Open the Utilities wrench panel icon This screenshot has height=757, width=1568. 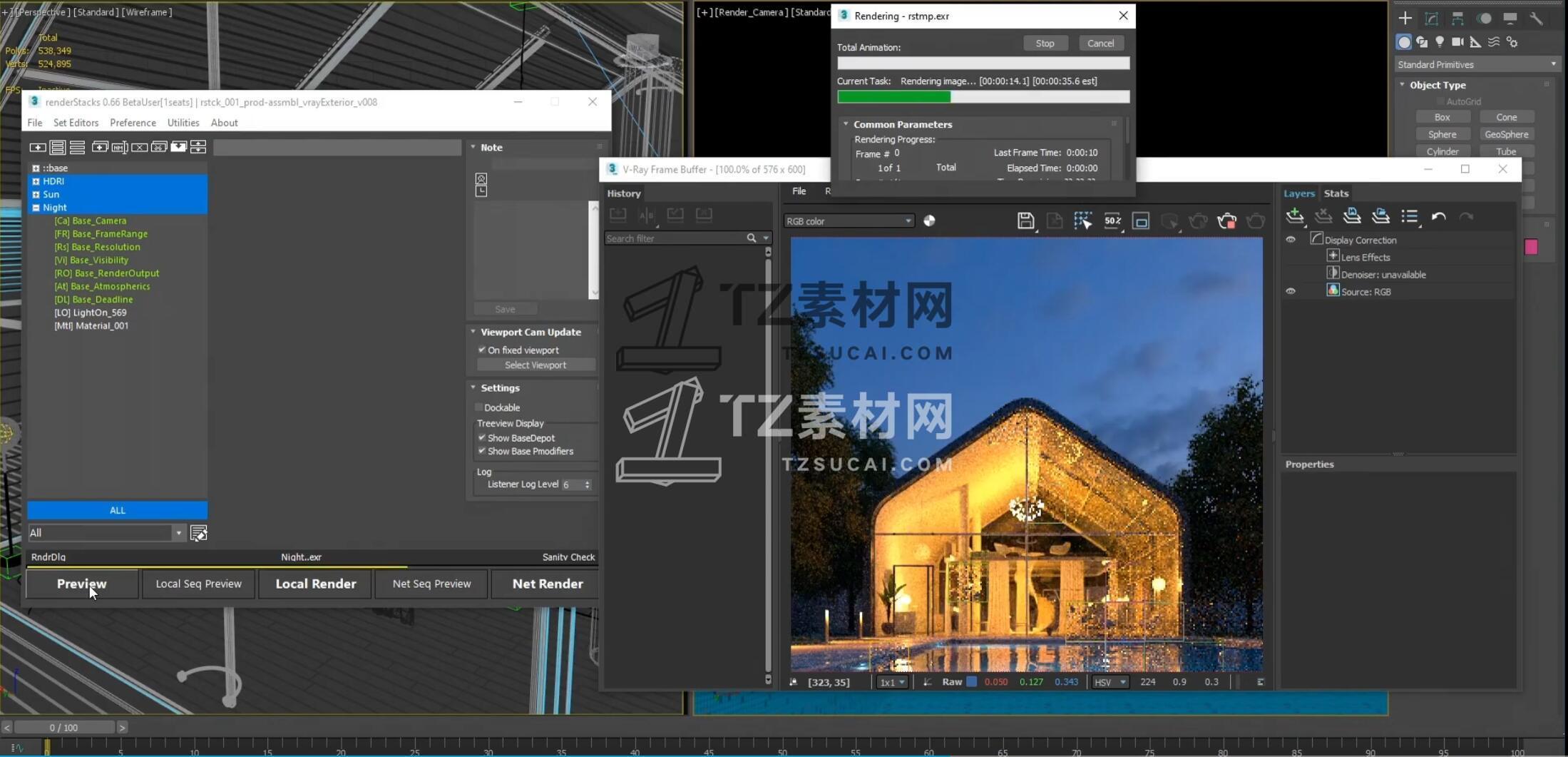pyautogui.click(x=1536, y=19)
